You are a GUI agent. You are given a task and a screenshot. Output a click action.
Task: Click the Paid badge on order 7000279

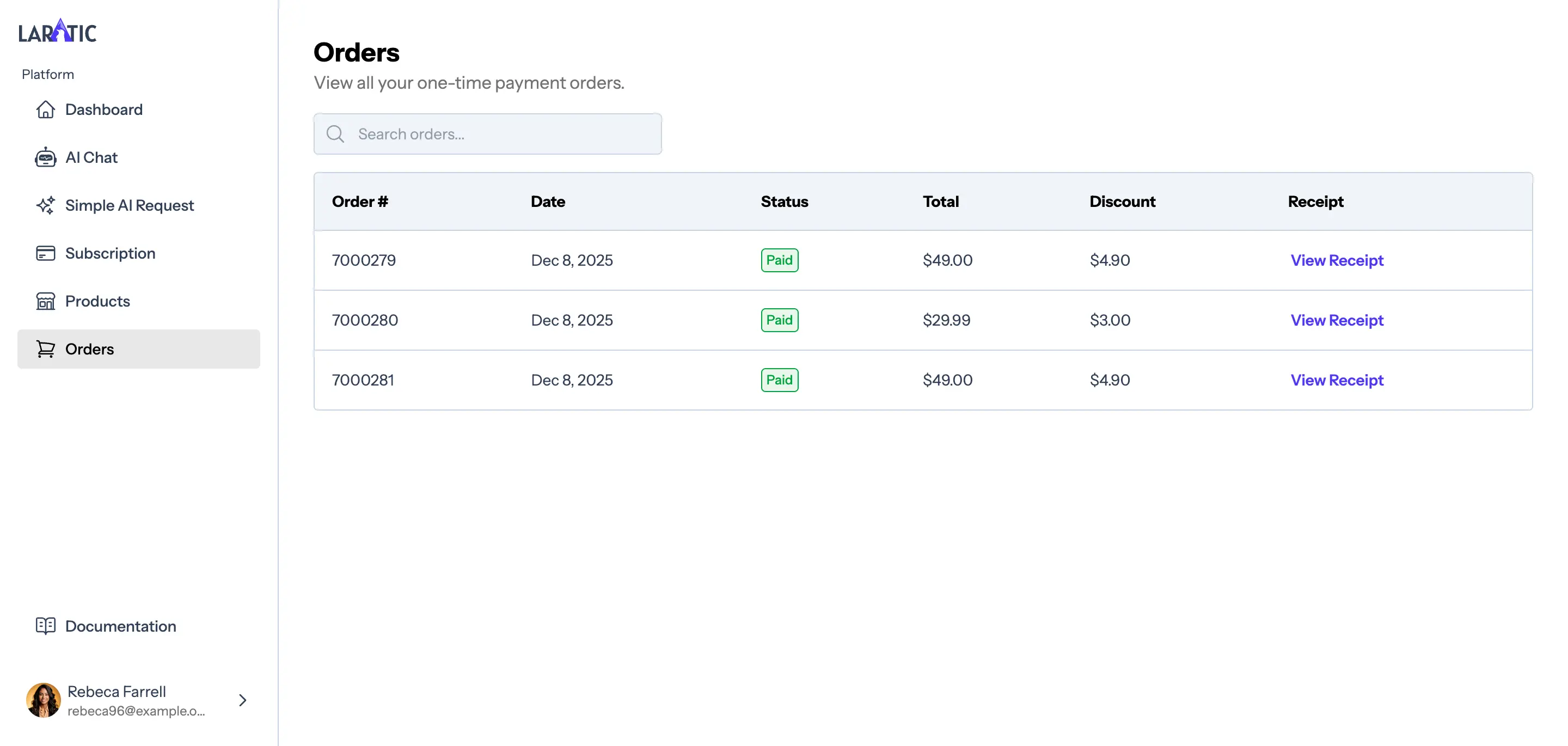click(x=779, y=260)
